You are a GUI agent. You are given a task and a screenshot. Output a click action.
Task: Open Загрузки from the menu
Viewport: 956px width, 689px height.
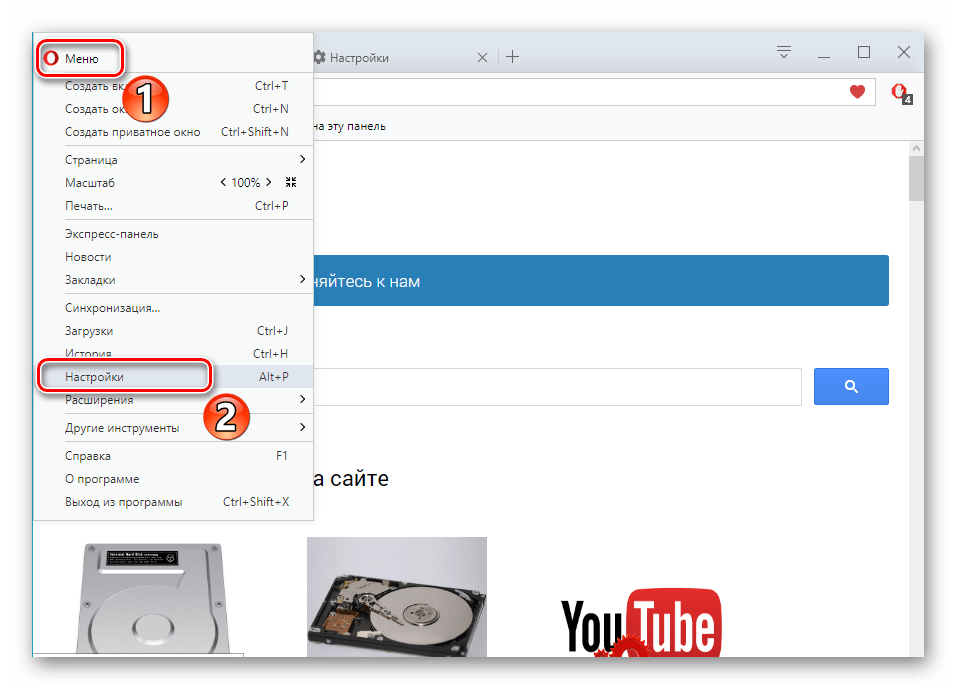(89, 331)
